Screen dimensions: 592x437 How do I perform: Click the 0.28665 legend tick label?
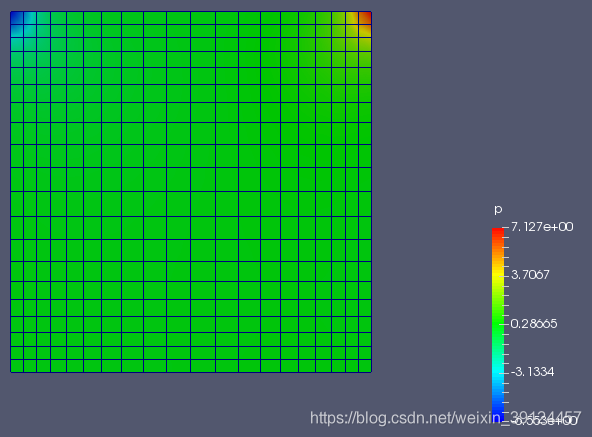(x=533, y=324)
